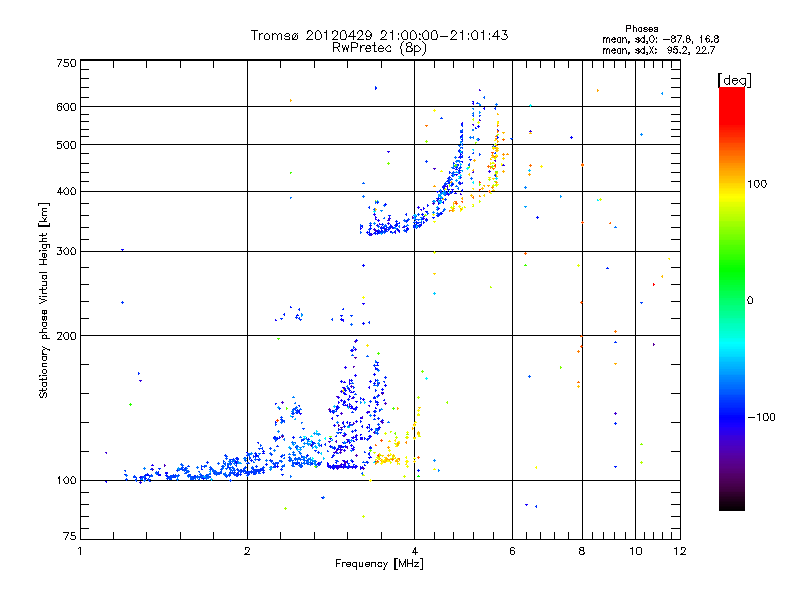800x600 pixels.
Task: Pick the yellow colorbar band beside 100
Action: coord(731,184)
